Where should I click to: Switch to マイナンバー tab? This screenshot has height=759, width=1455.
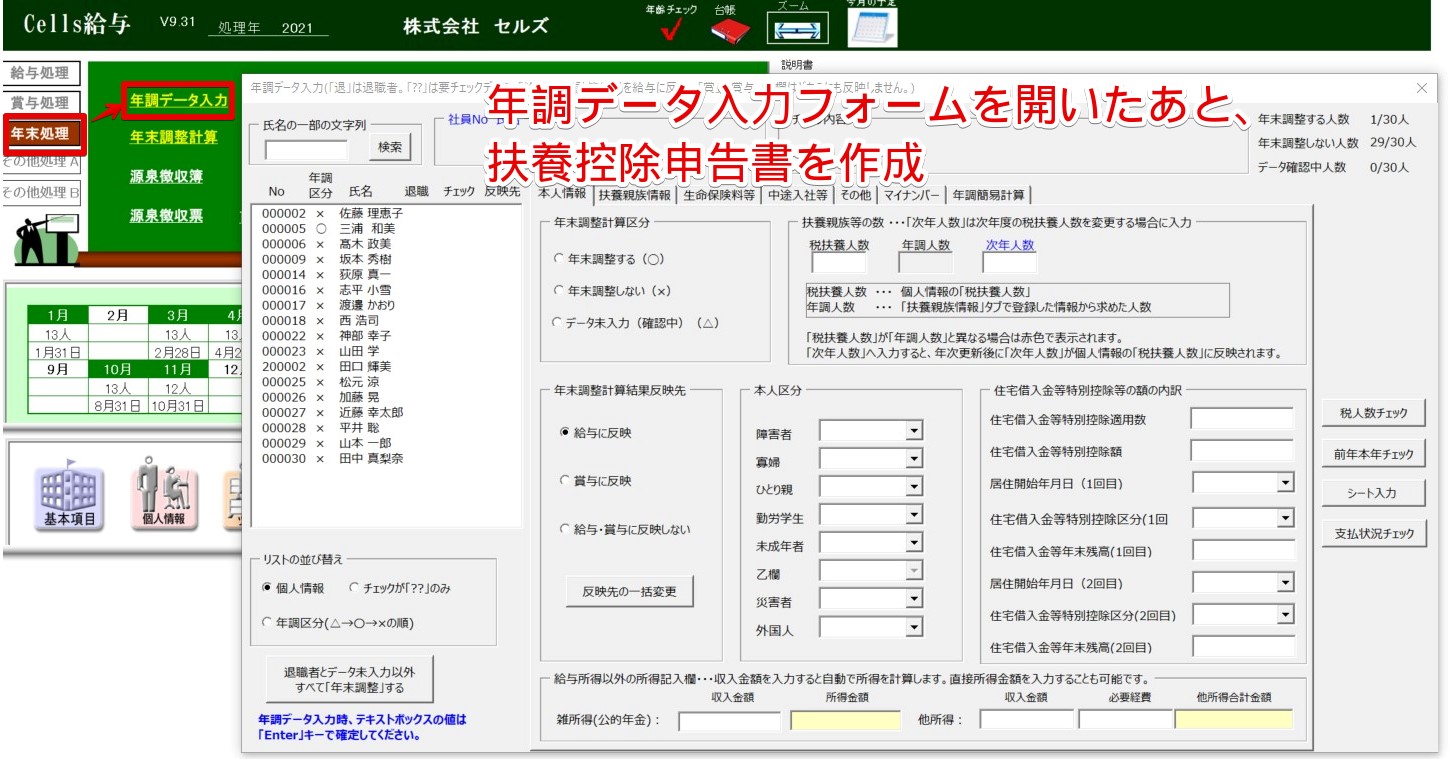(x=911, y=195)
